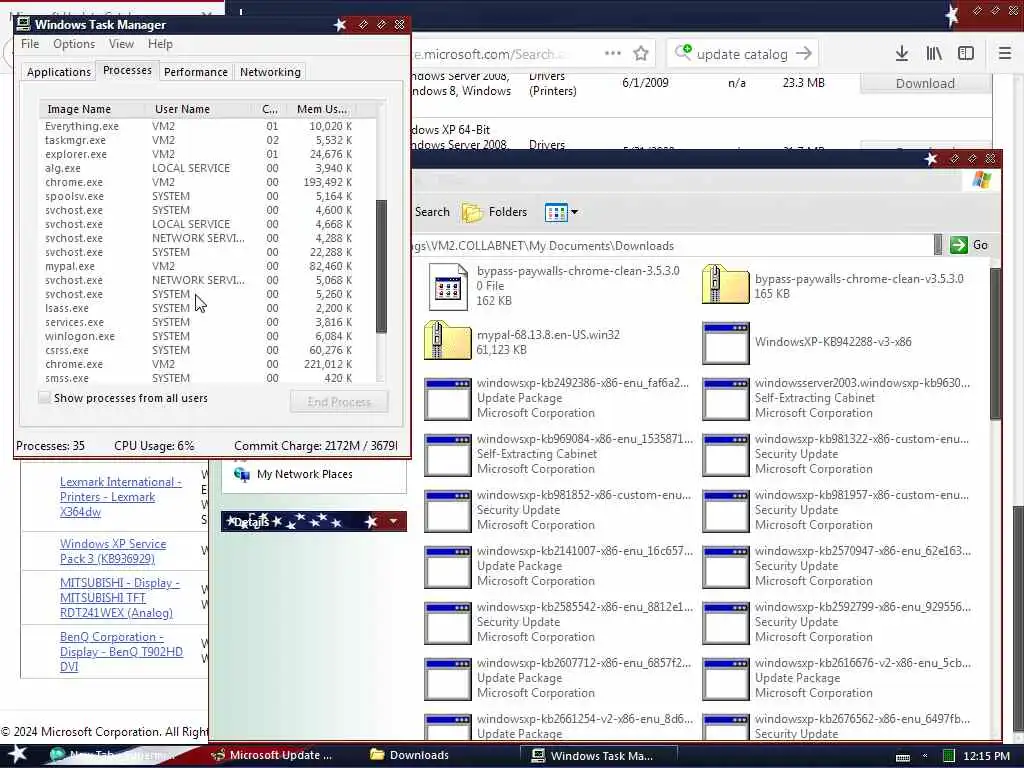Click the search go arrow in browser

[x=804, y=54]
